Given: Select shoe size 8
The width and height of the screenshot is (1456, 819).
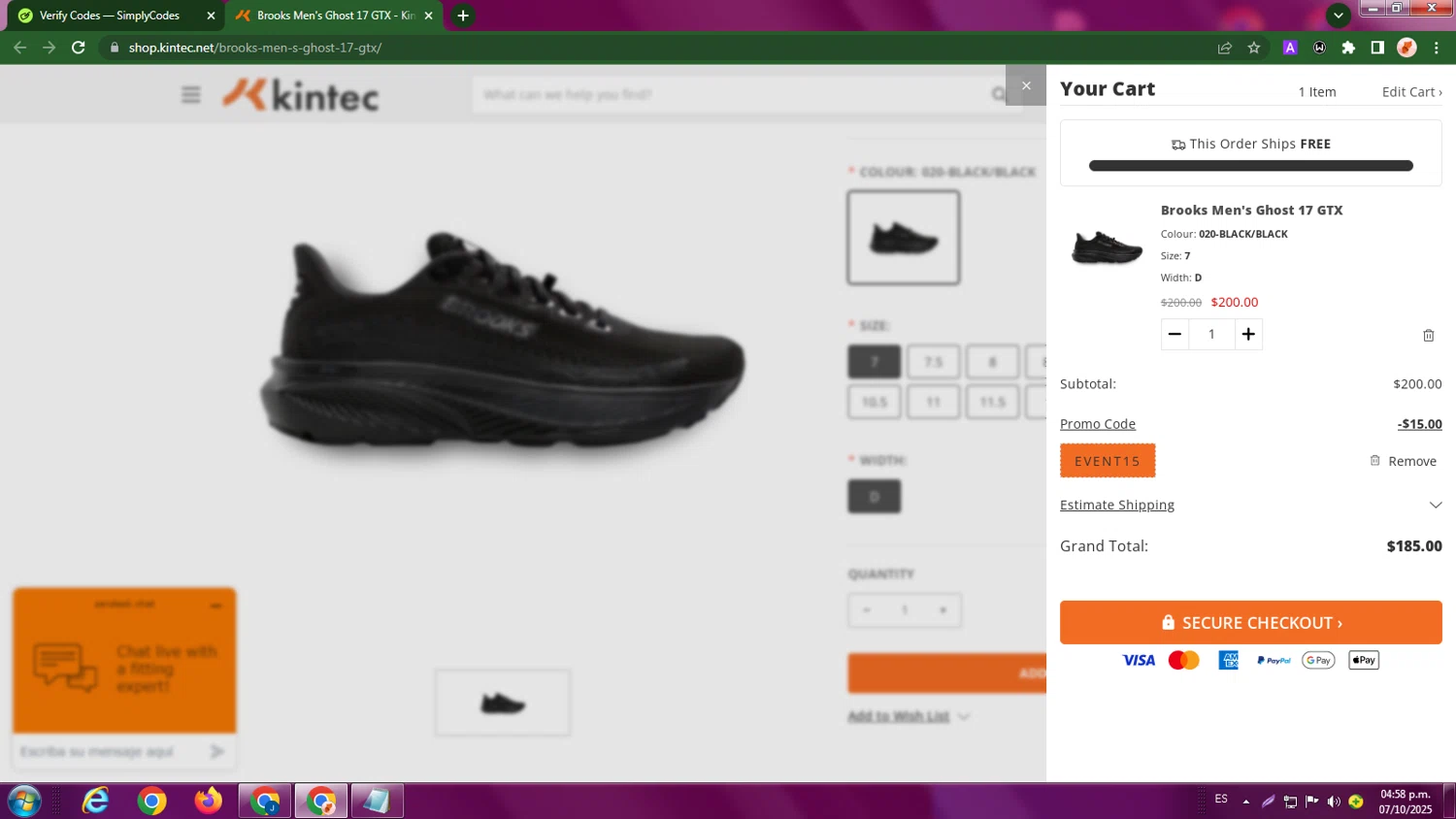Looking at the screenshot, I should (992, 362).
